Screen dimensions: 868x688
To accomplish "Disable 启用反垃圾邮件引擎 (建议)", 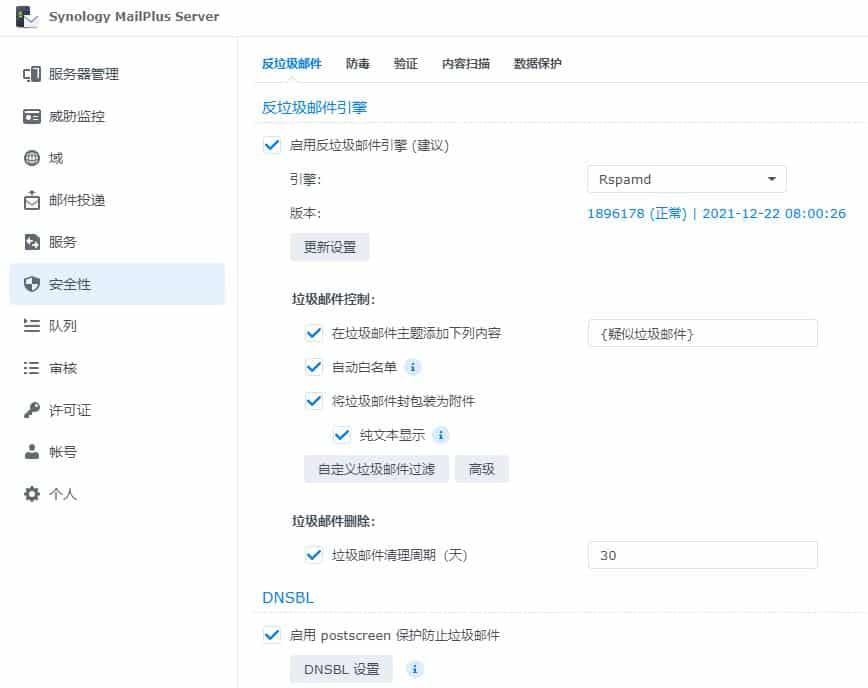I will [x=271, y=145].
